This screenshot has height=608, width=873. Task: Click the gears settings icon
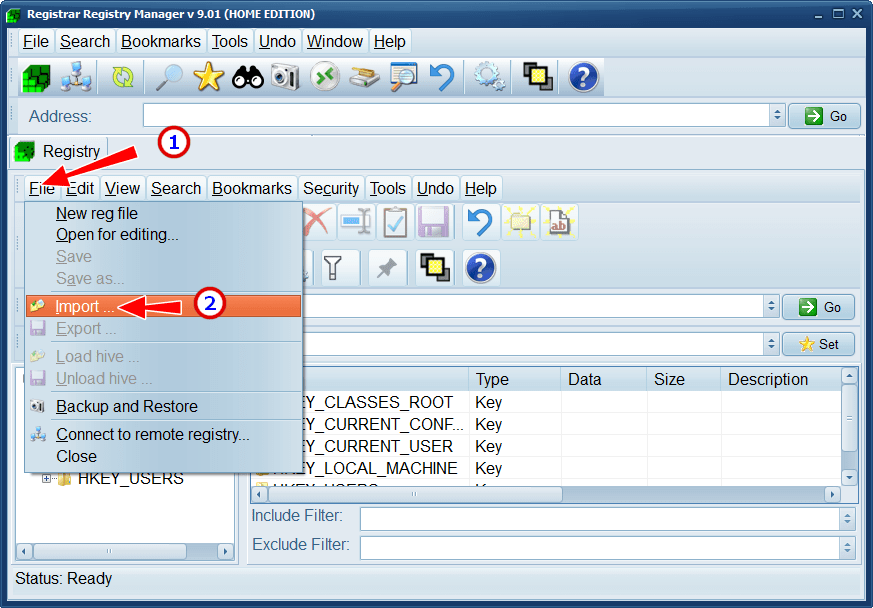(489, 78)
